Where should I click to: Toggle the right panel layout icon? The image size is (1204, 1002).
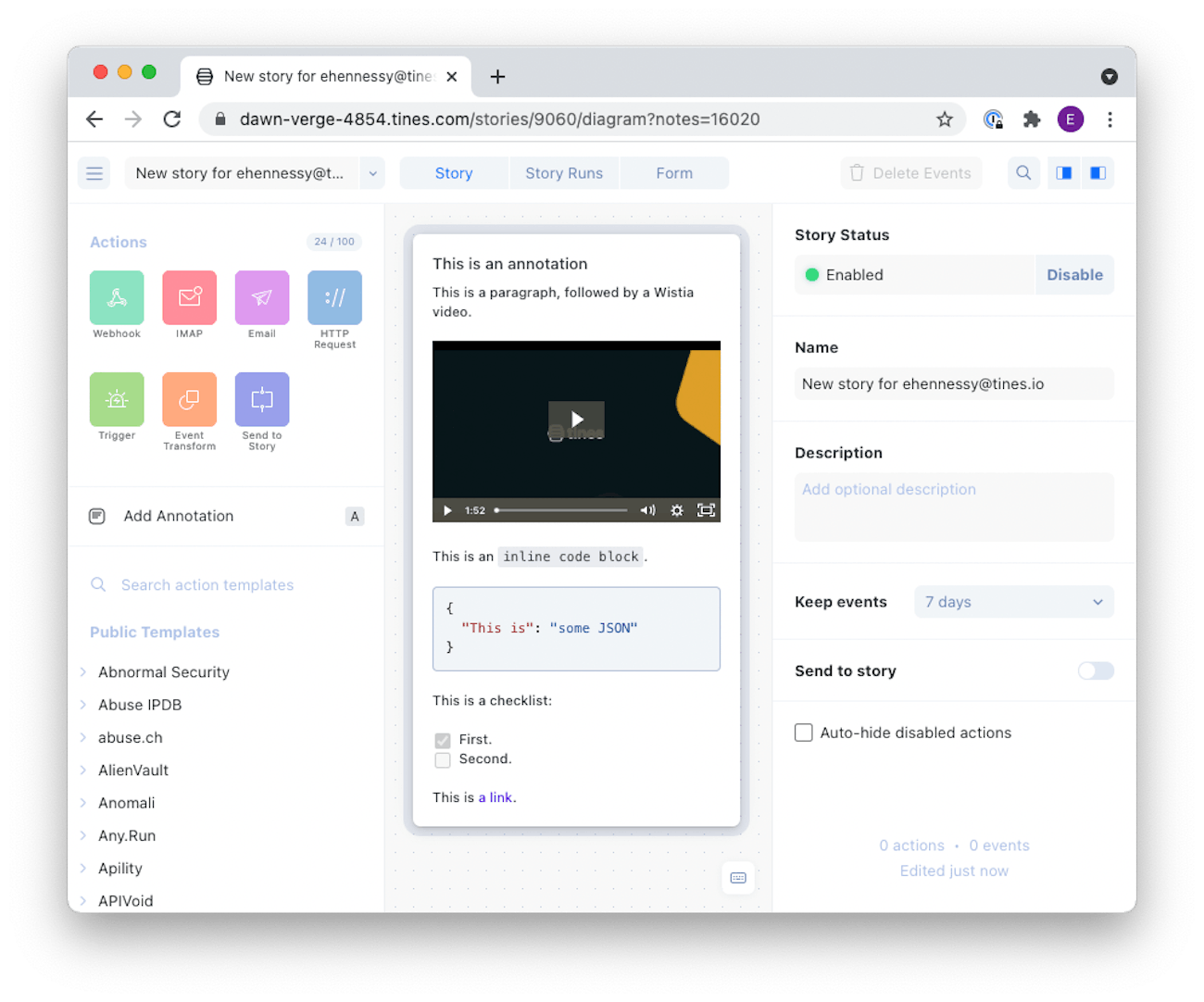pos(1097,173)
